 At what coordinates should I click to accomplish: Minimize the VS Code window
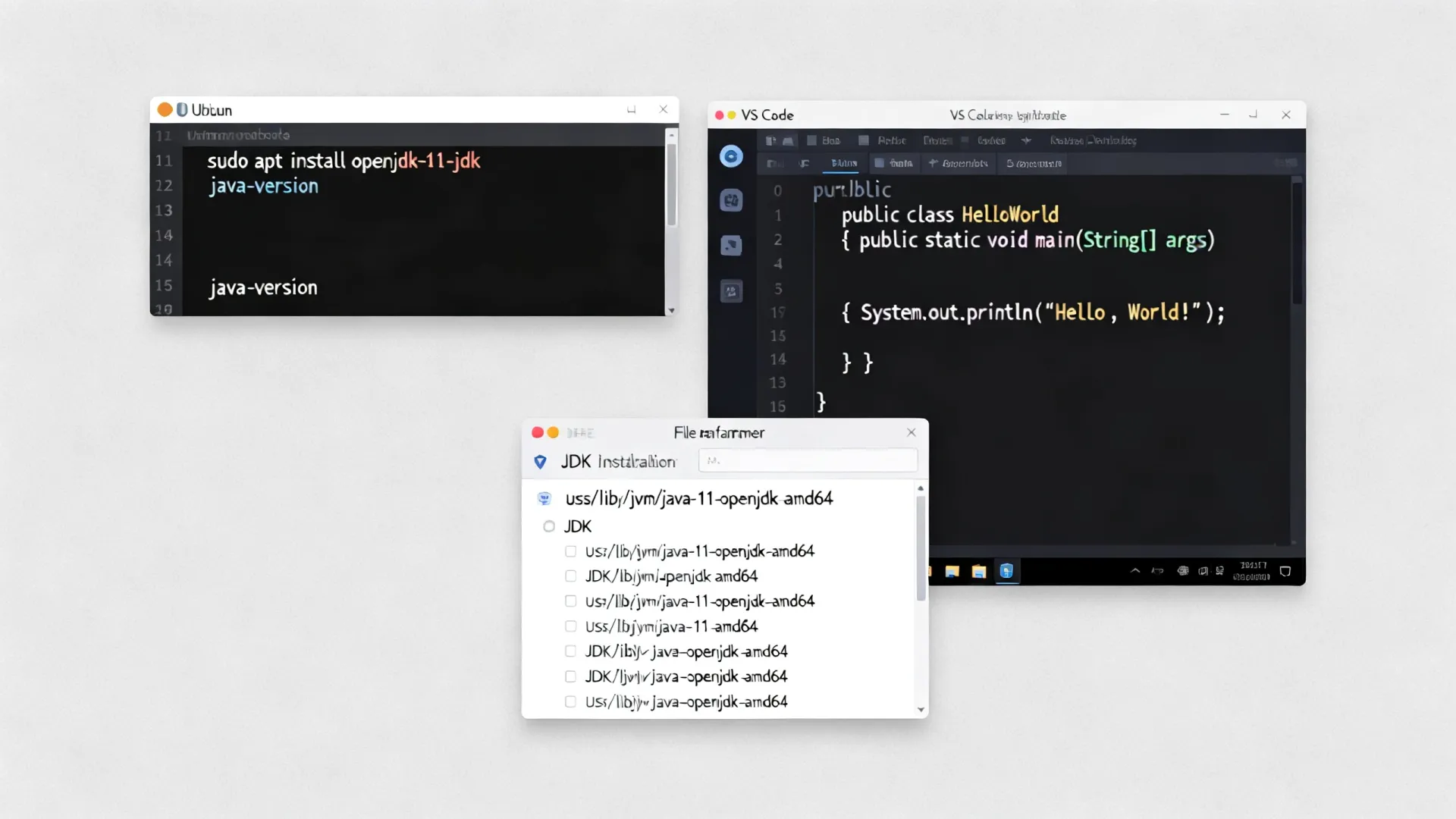[1224, 115]
